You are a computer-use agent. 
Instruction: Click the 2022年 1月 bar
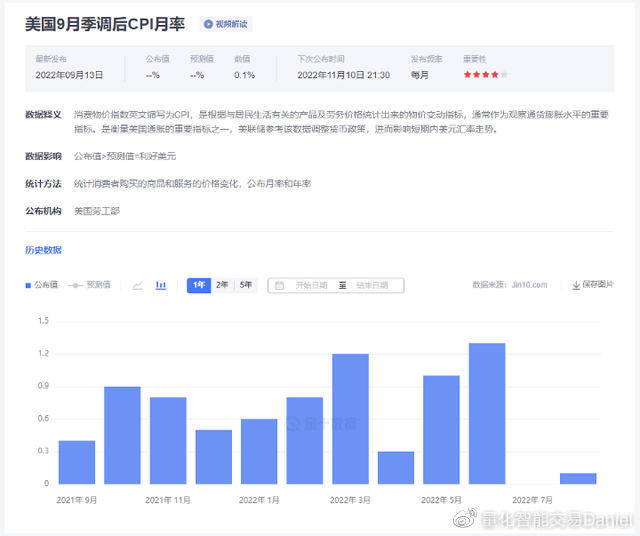259,451
